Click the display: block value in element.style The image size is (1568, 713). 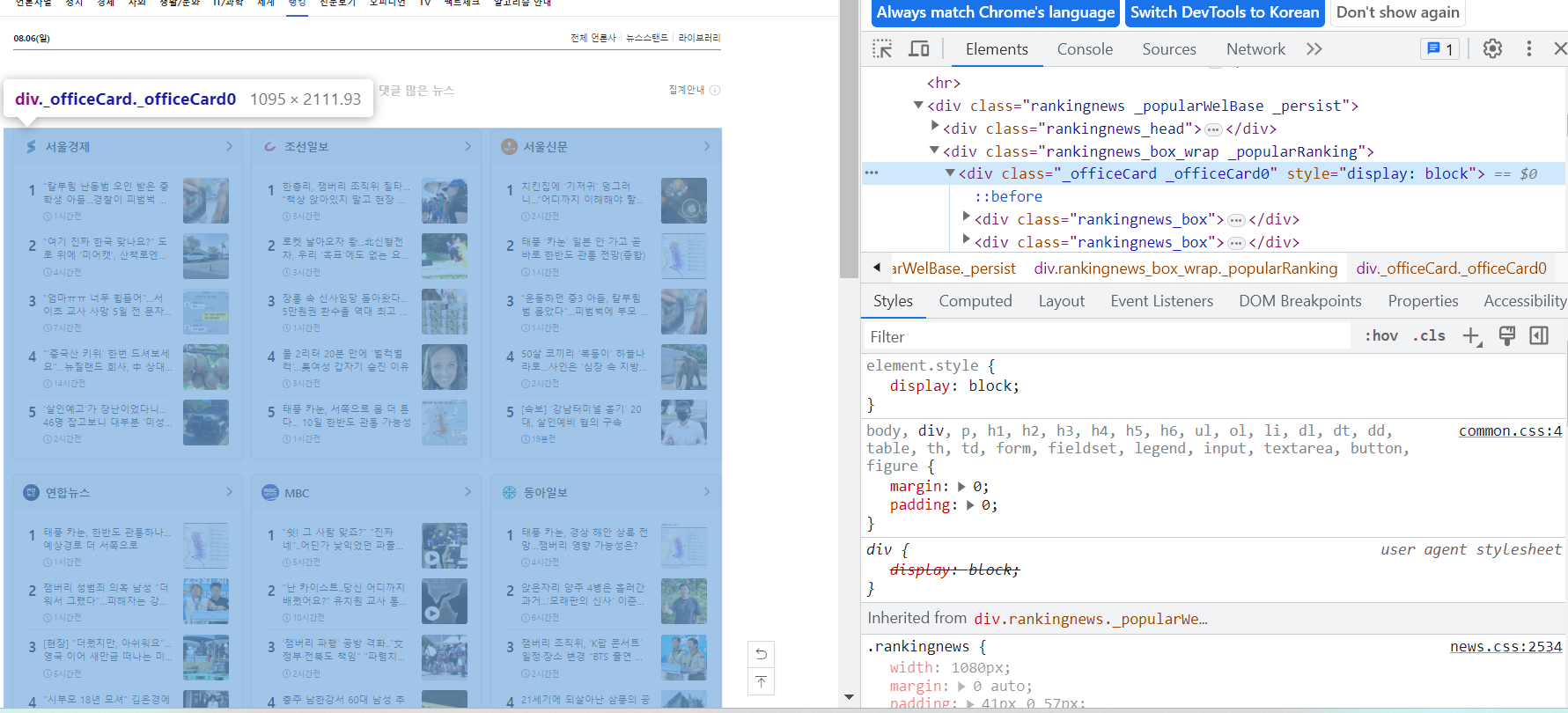pos(991,386)
